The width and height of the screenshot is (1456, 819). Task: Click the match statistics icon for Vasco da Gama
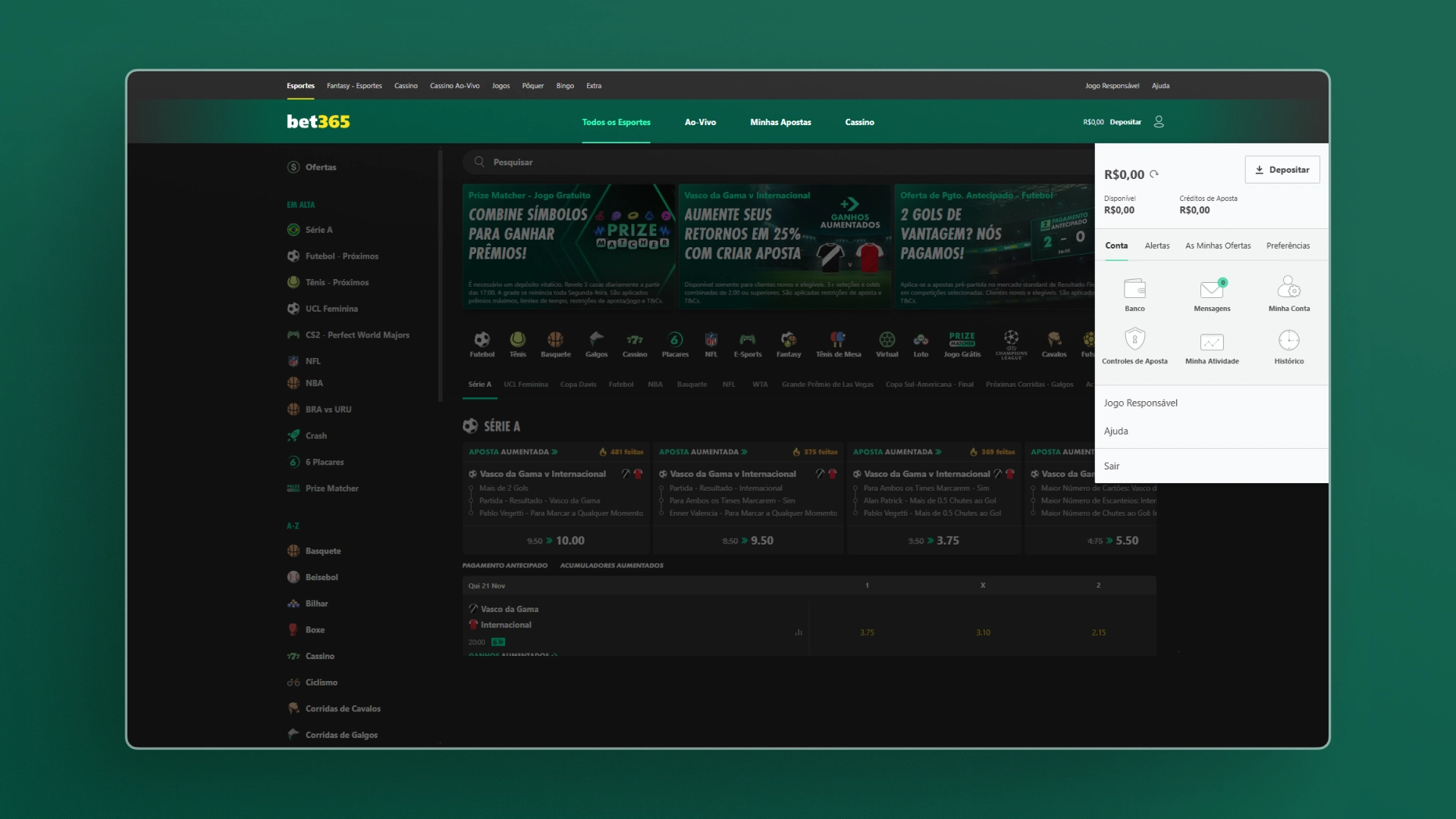pyautogui.click(x=799, y=632)
